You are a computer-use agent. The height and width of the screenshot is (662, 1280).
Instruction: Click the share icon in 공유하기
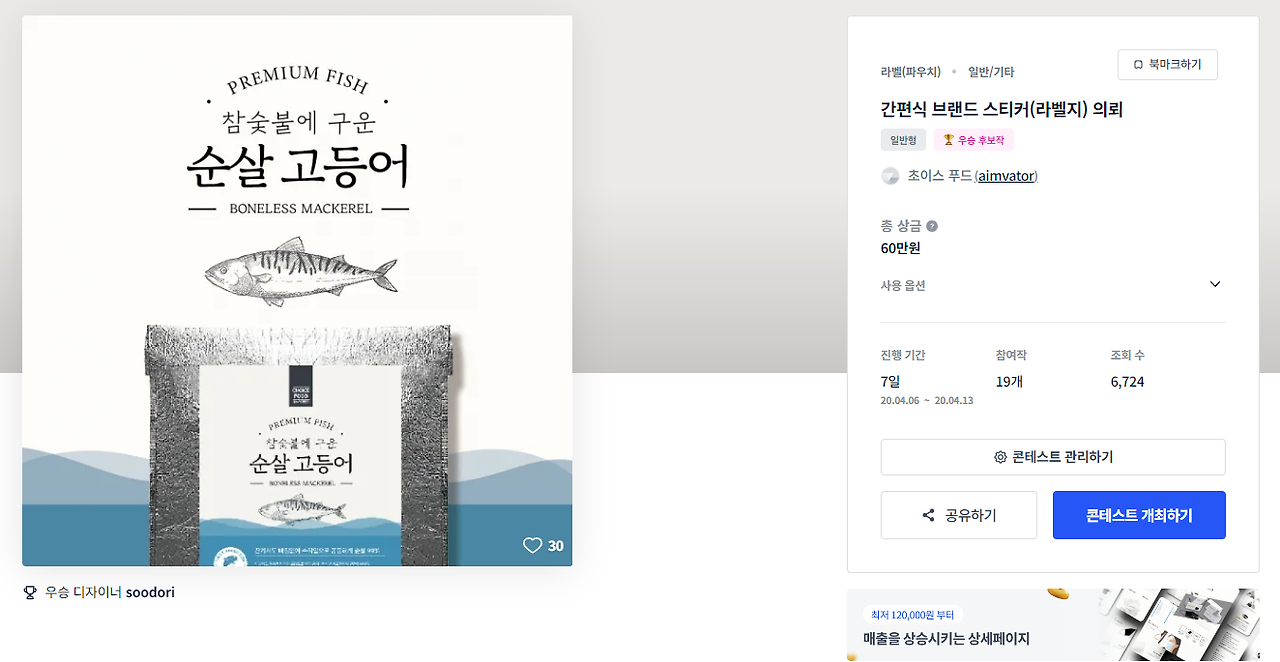[928, 516]
